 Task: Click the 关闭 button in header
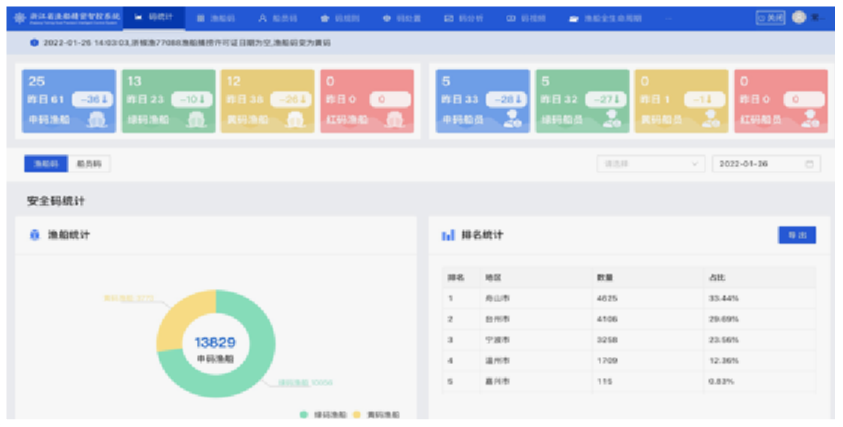click(770, 18)
